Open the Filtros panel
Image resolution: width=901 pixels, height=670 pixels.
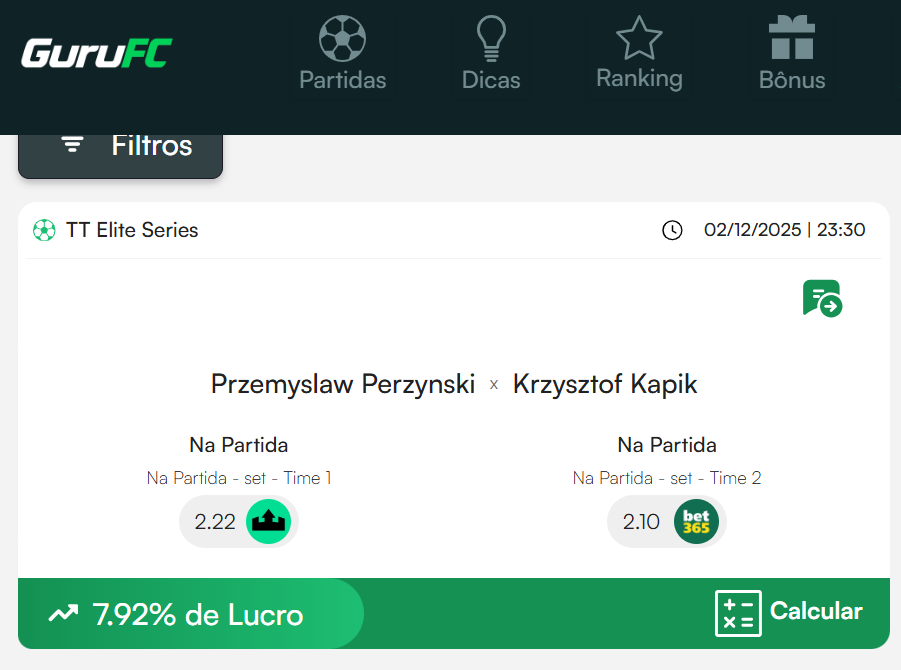tap(120, 145)
